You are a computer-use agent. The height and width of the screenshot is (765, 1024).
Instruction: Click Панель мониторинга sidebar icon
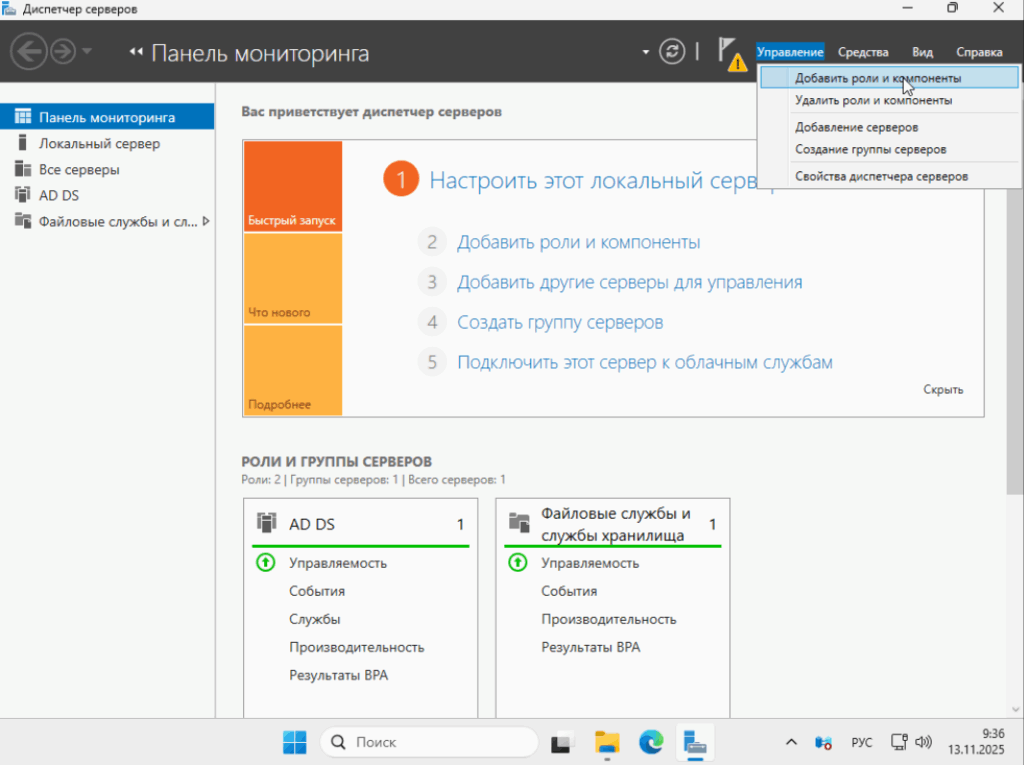pos(23,116)
